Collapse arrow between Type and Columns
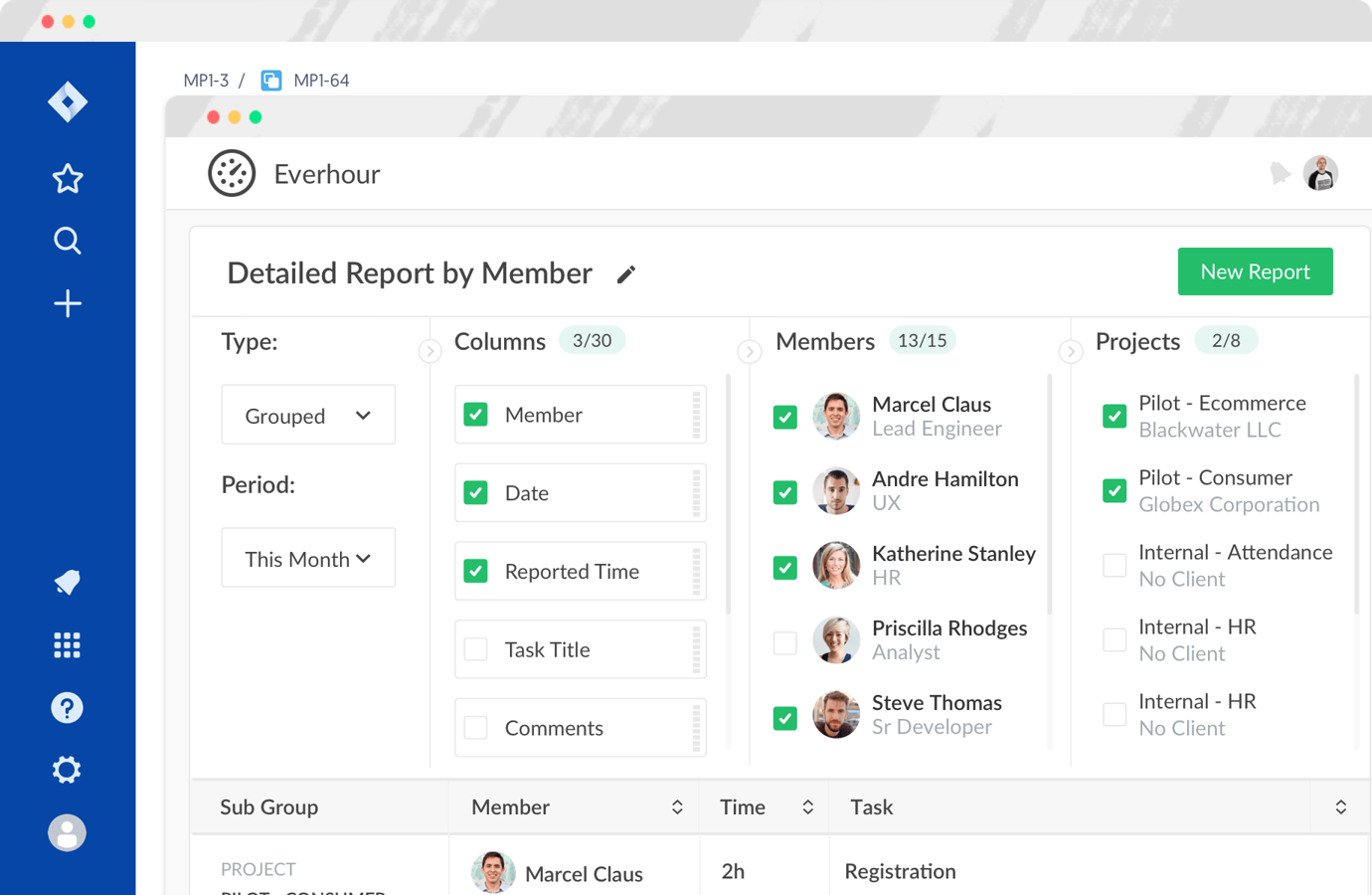 click(429, 351)
